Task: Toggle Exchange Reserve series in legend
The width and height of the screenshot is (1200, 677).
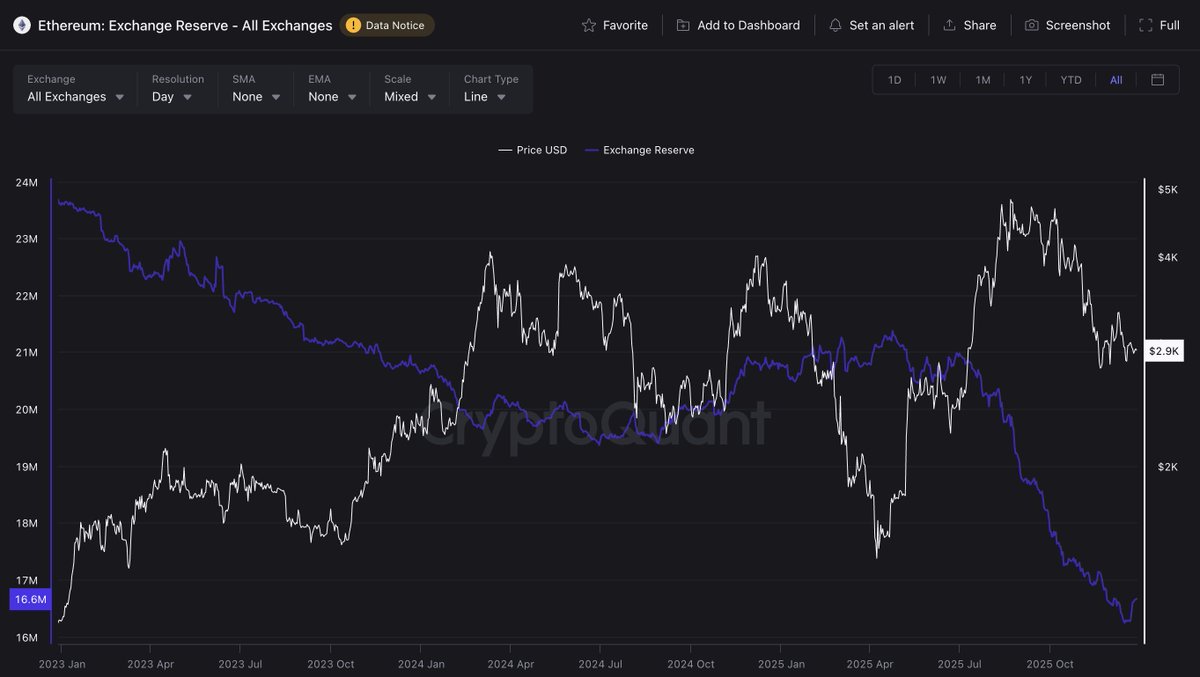Action: coord(639,150)
